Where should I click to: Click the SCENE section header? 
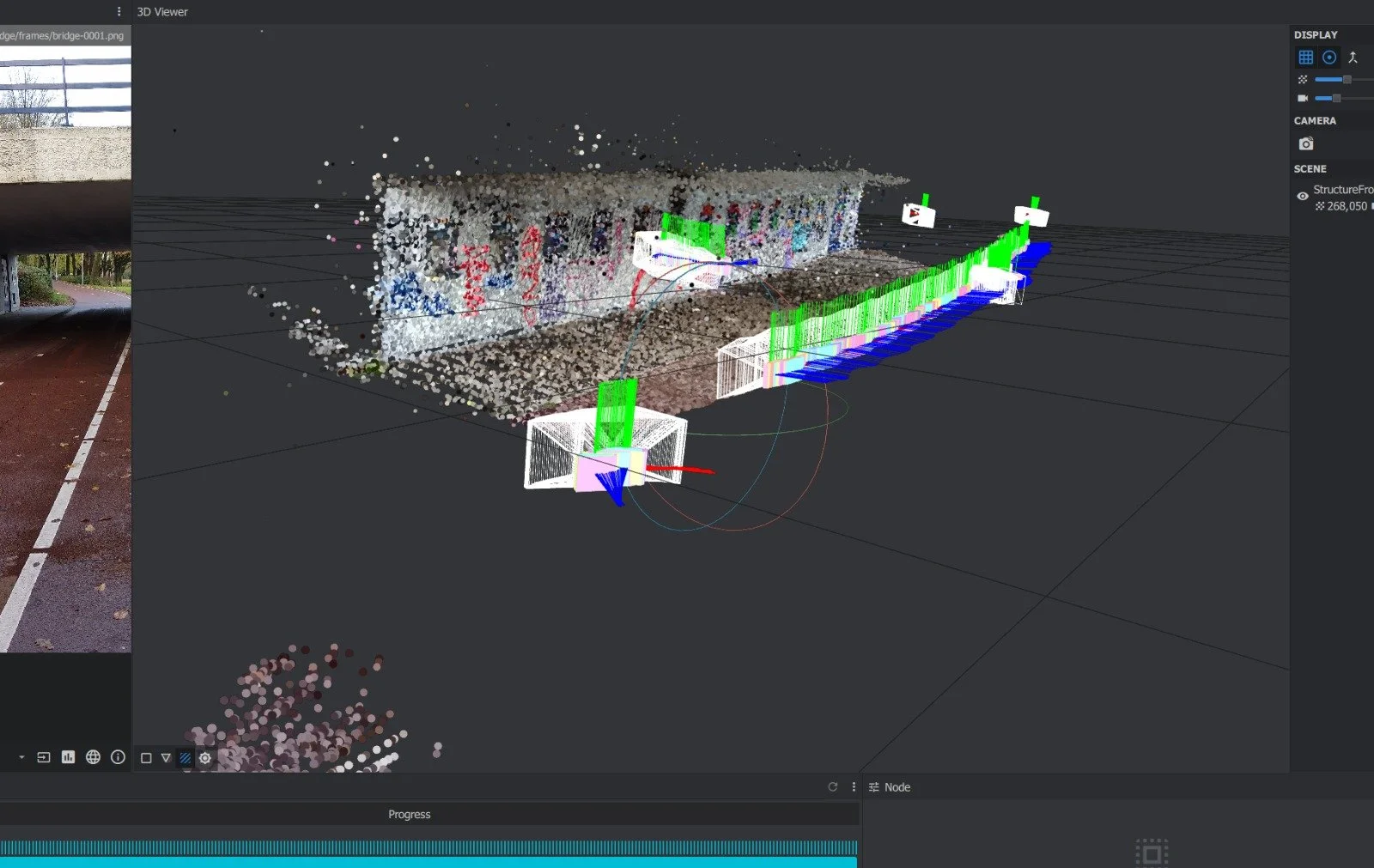[x=1310, y=169]
